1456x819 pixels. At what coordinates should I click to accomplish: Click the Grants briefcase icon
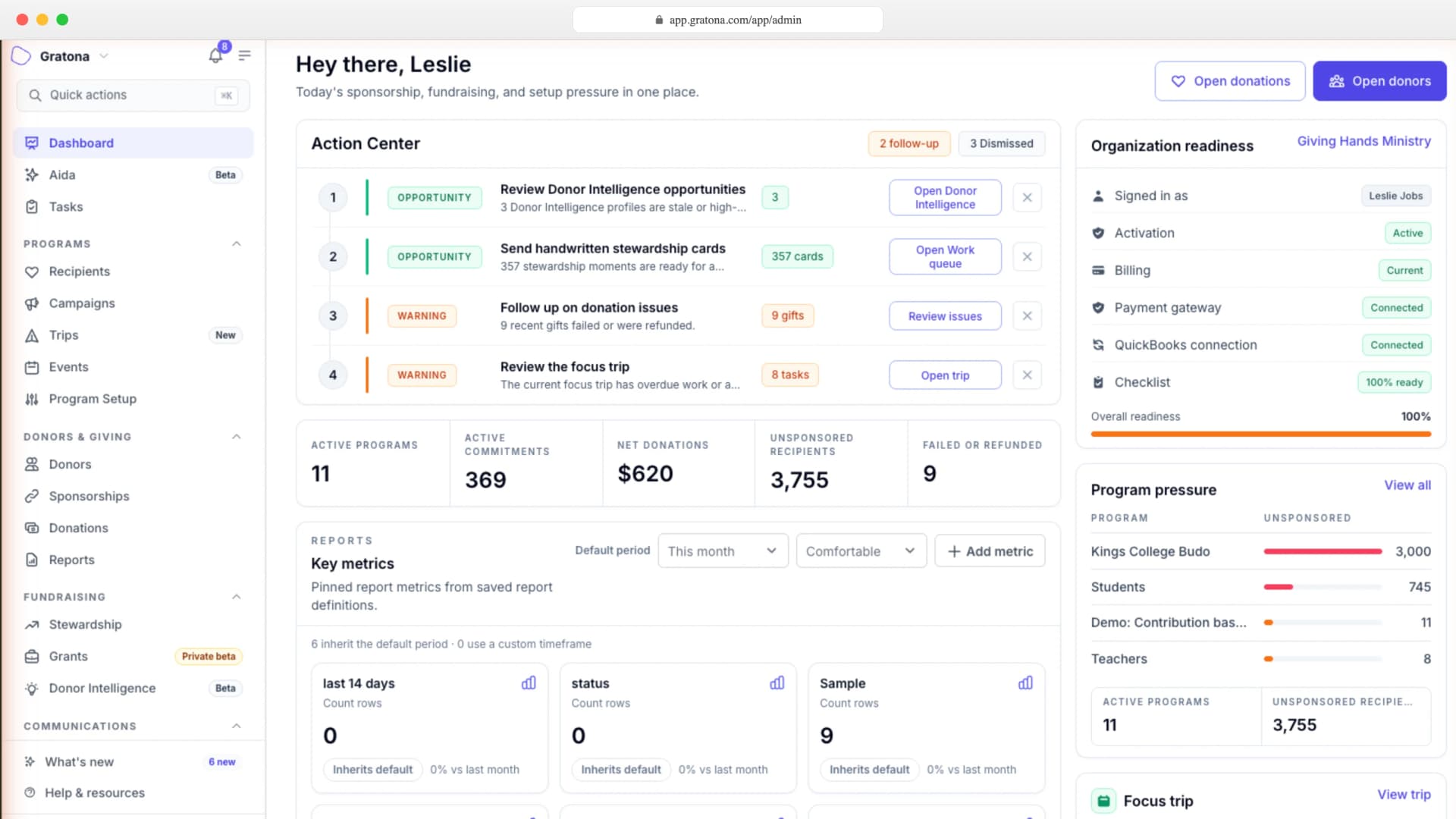[32, 657]
